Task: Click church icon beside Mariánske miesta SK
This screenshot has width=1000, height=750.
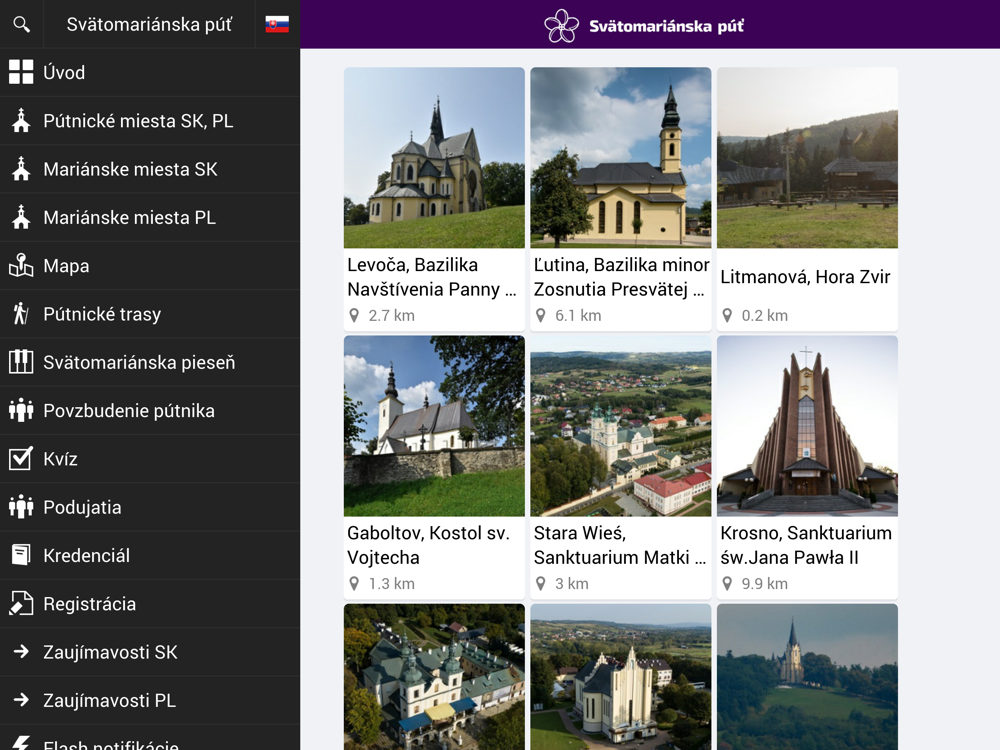Action: tap(21, 169)
